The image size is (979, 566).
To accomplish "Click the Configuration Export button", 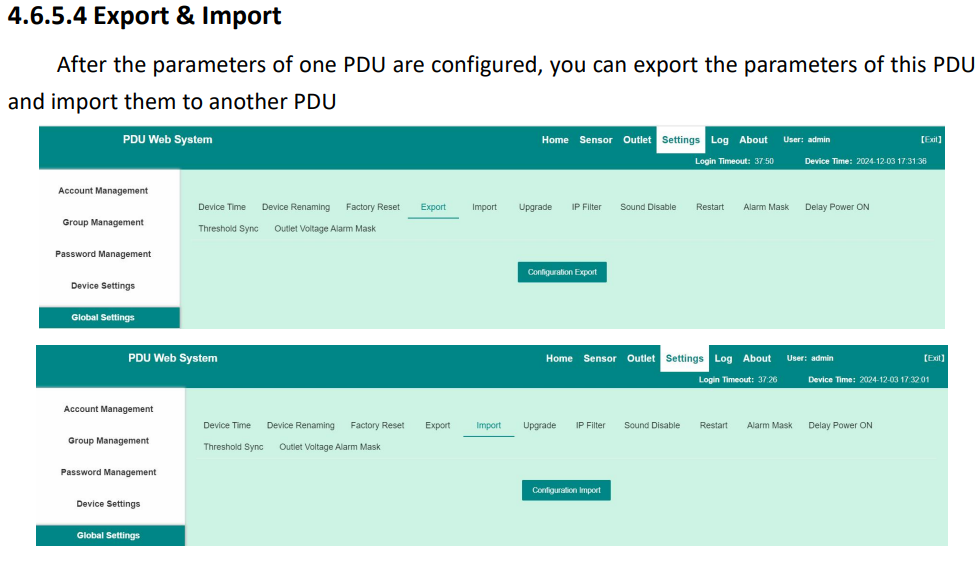I will [x=562, y=272].
